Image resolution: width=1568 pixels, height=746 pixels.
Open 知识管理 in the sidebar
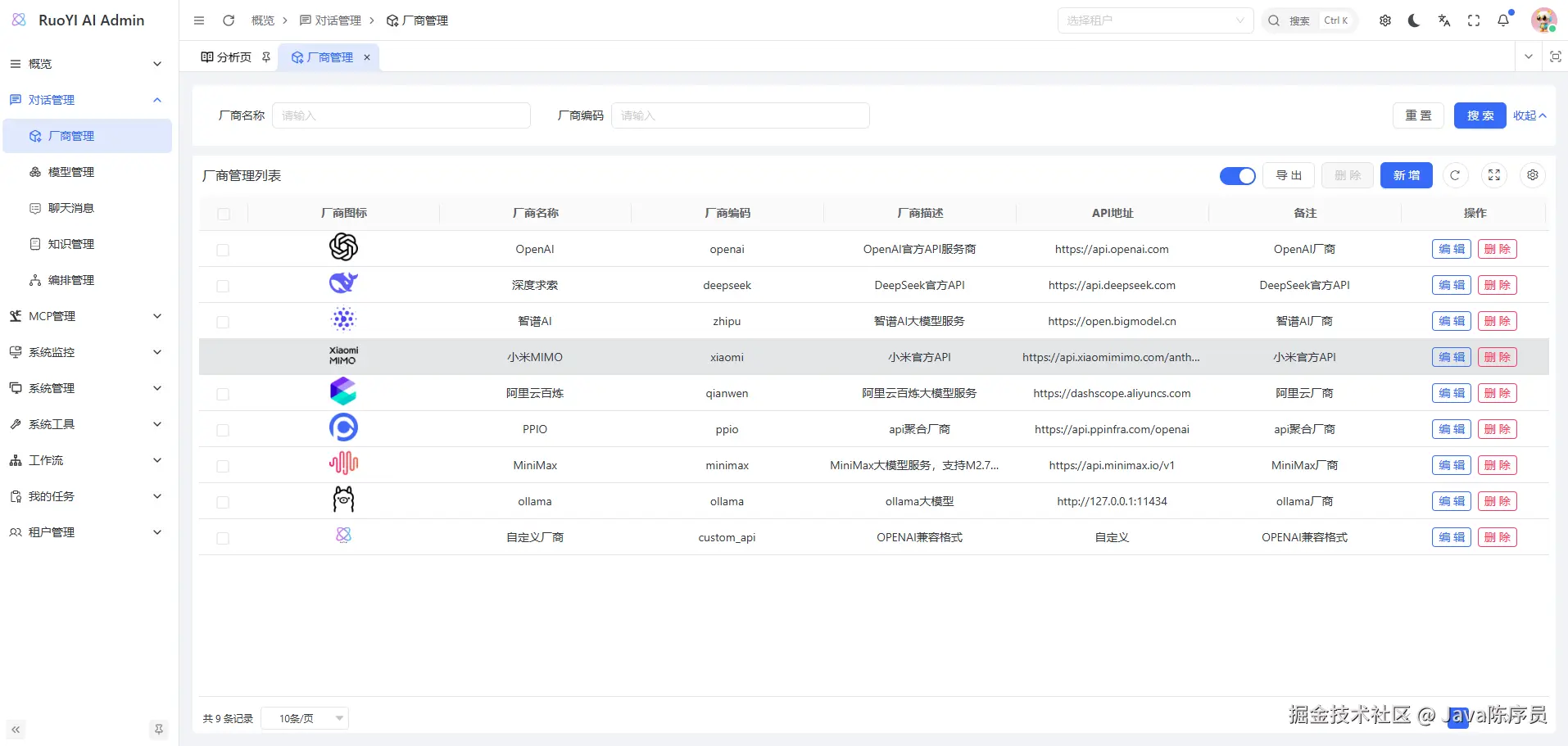88,244
